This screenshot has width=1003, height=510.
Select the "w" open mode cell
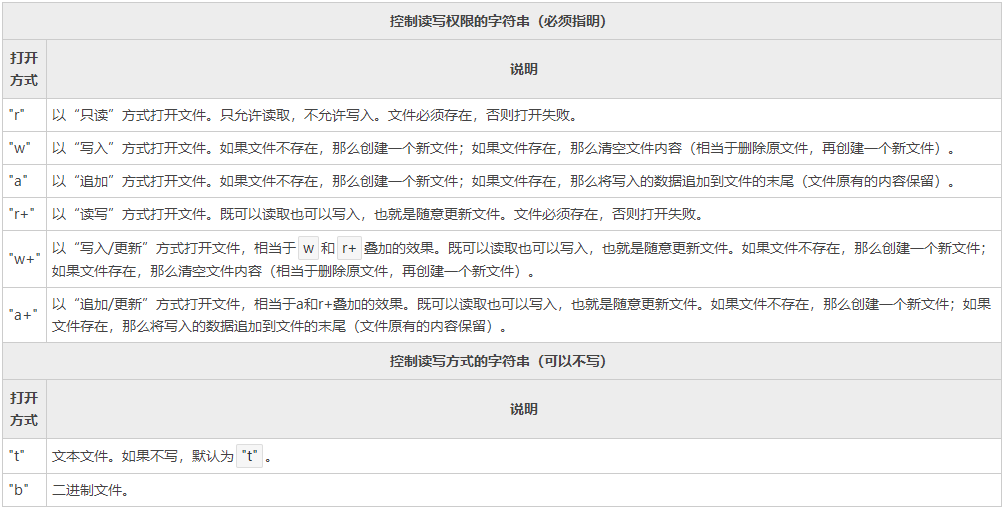click(19, 148)
